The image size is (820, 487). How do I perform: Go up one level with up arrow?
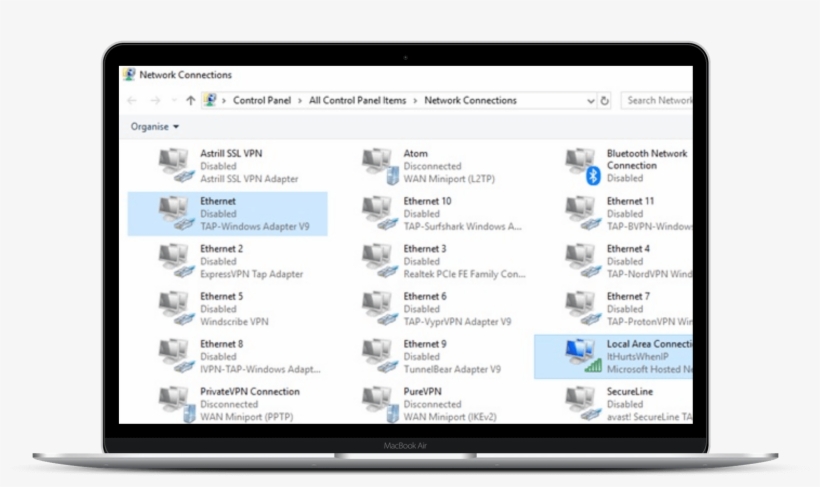pyautogui.click(x=190, y=100)
